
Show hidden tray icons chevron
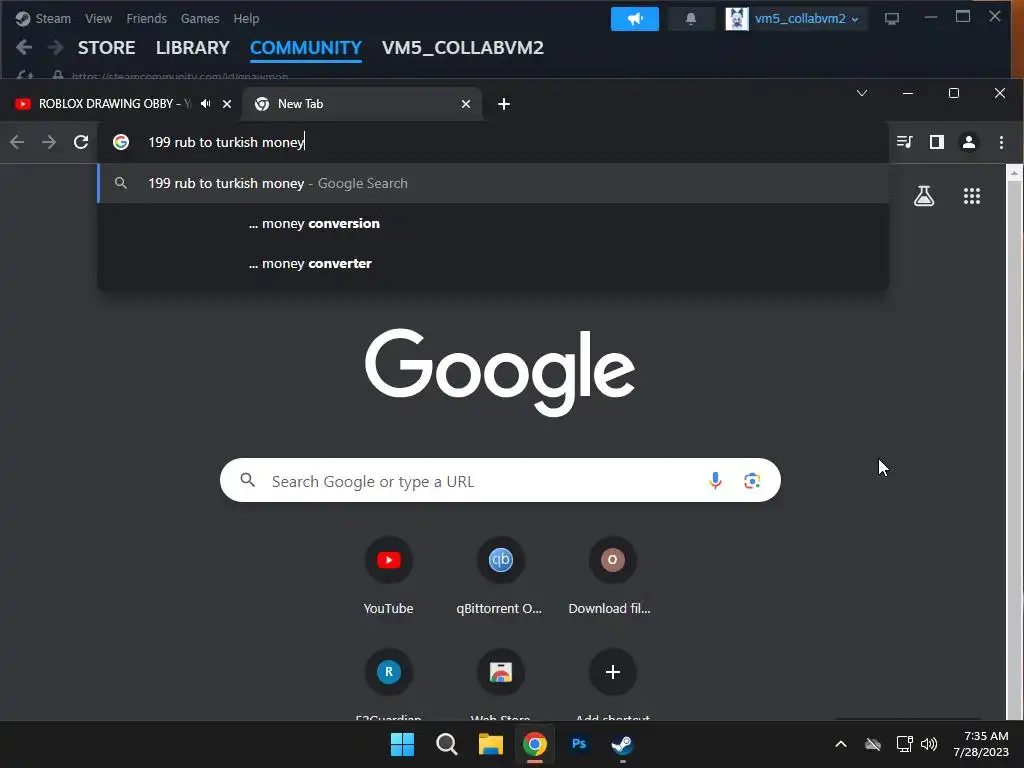point(841,744)
